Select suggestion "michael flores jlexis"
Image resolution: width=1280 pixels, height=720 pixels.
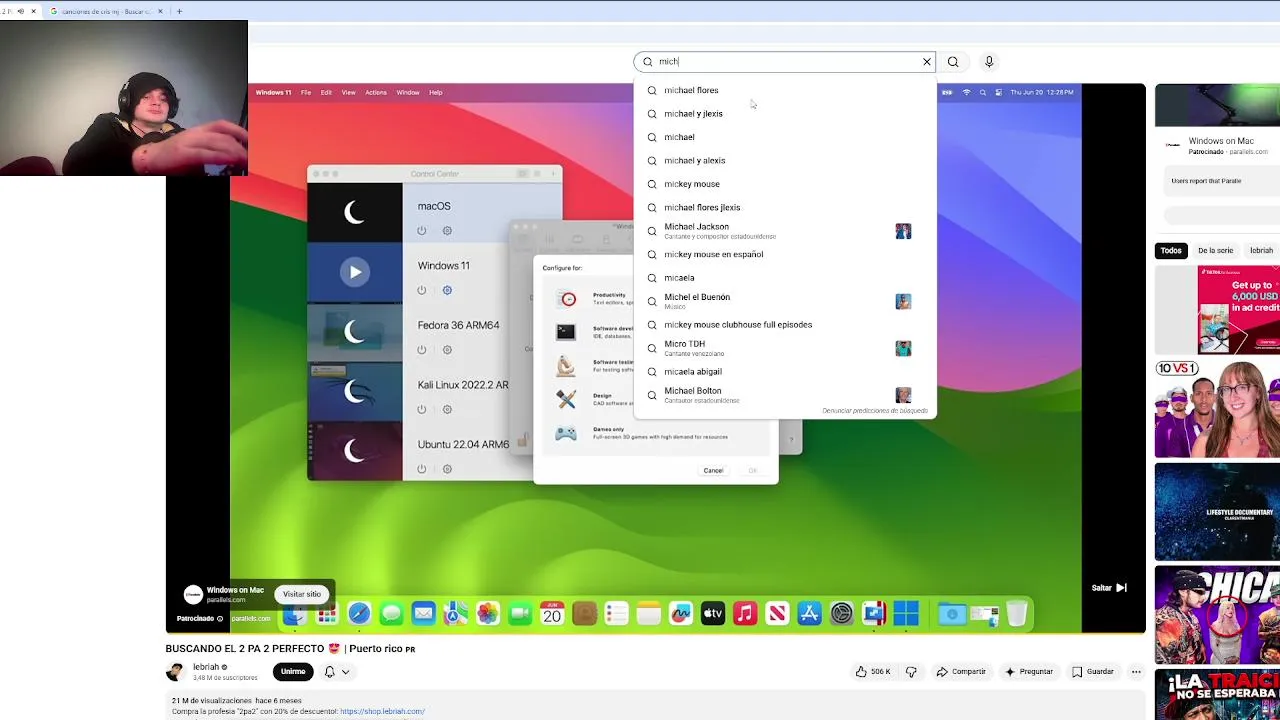point(785,208)
